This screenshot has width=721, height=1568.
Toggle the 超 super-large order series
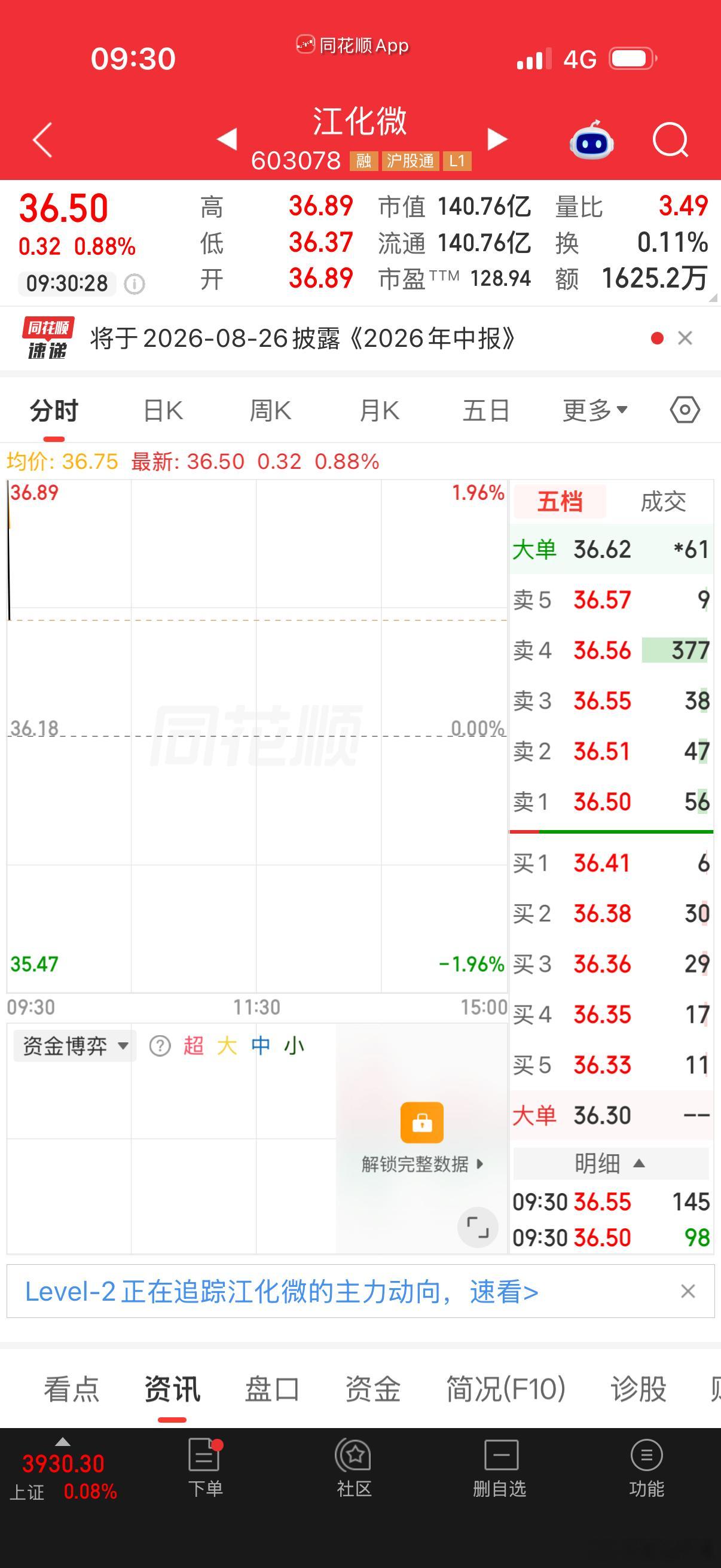point(194,1046)
